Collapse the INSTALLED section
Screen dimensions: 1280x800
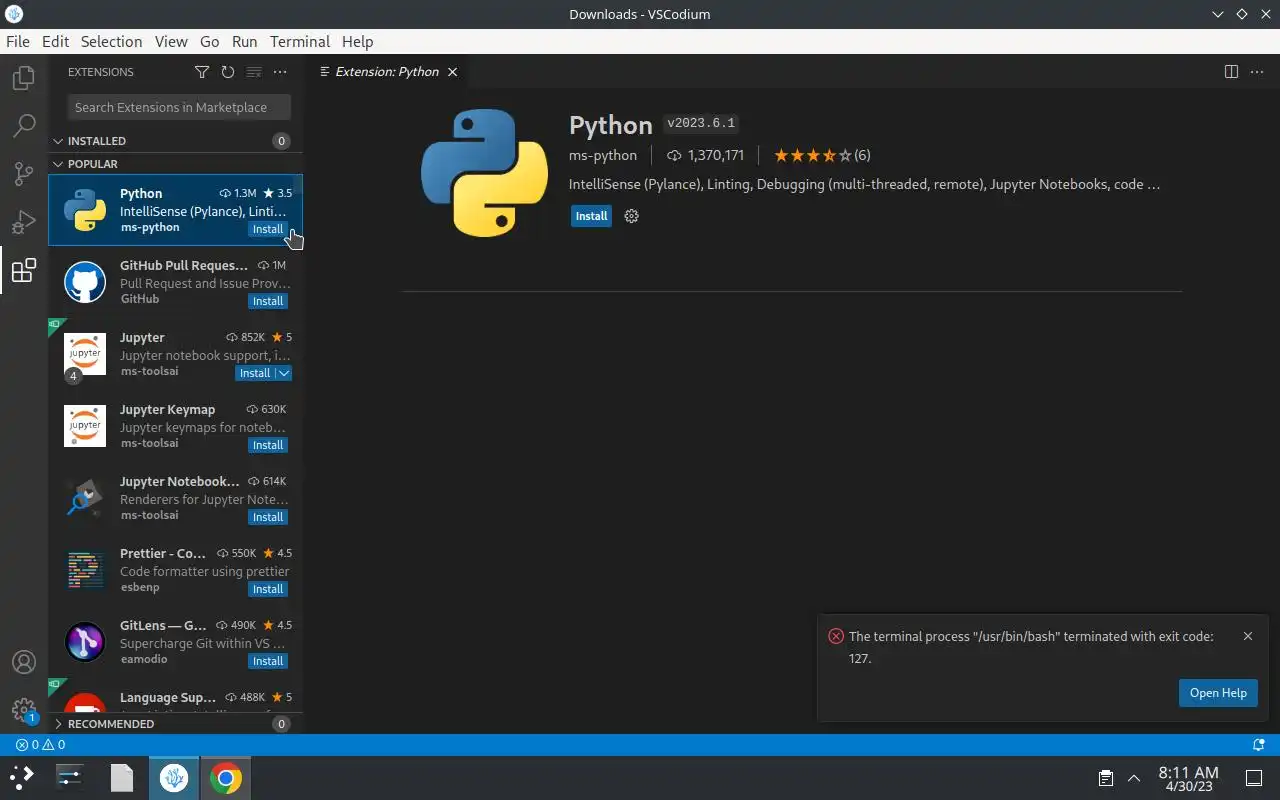tap(175, 141)
